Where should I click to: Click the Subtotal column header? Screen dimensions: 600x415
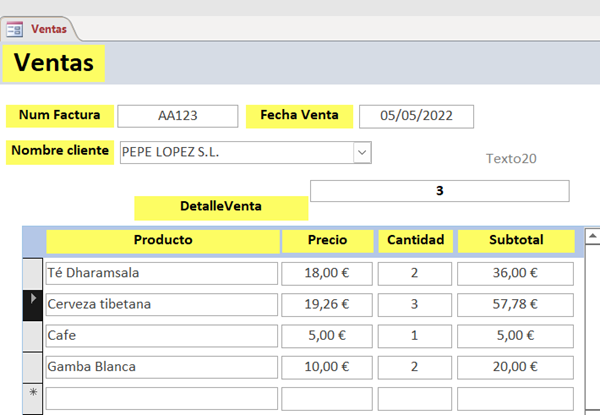click(x=516, y=240)
